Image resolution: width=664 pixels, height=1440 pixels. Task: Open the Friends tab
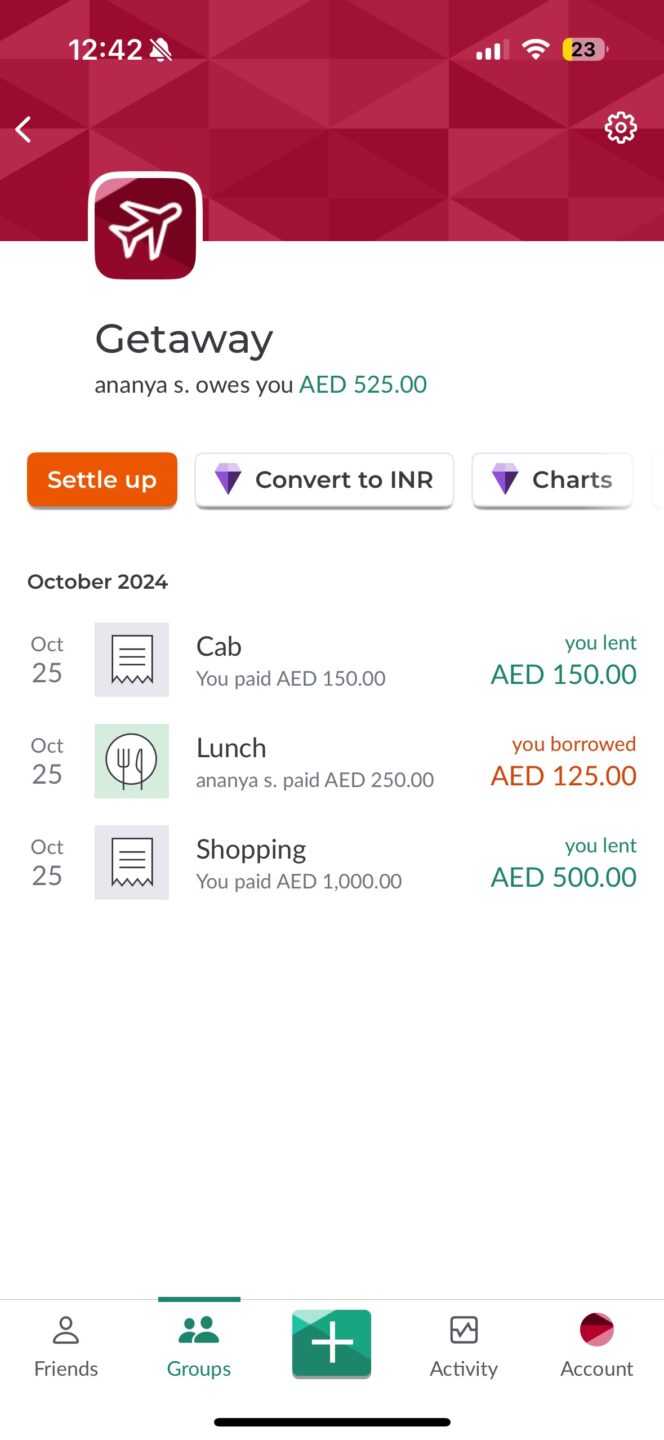pos(65,1345)
